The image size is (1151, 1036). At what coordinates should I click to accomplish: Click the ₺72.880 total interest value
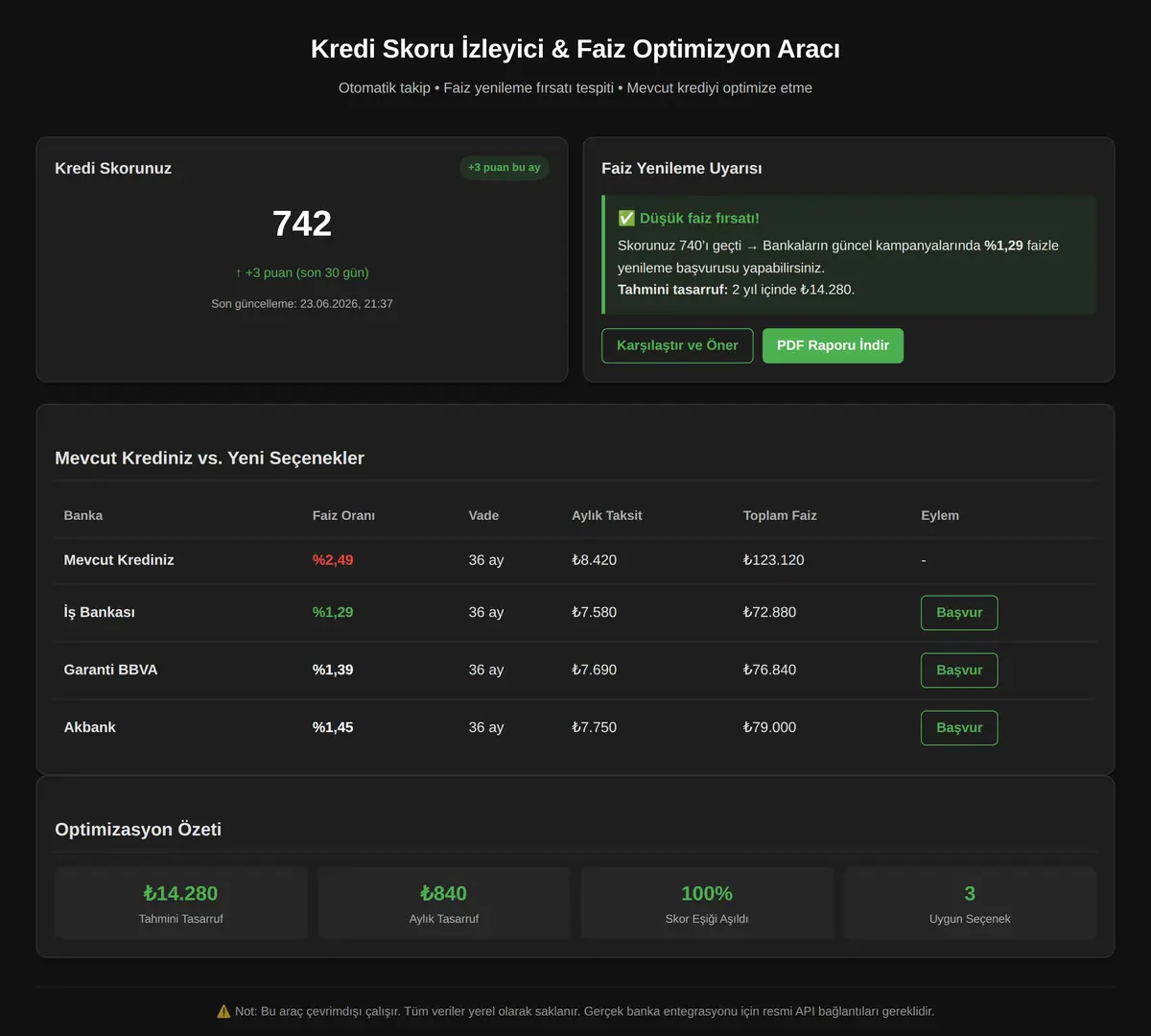click(770, 613)
